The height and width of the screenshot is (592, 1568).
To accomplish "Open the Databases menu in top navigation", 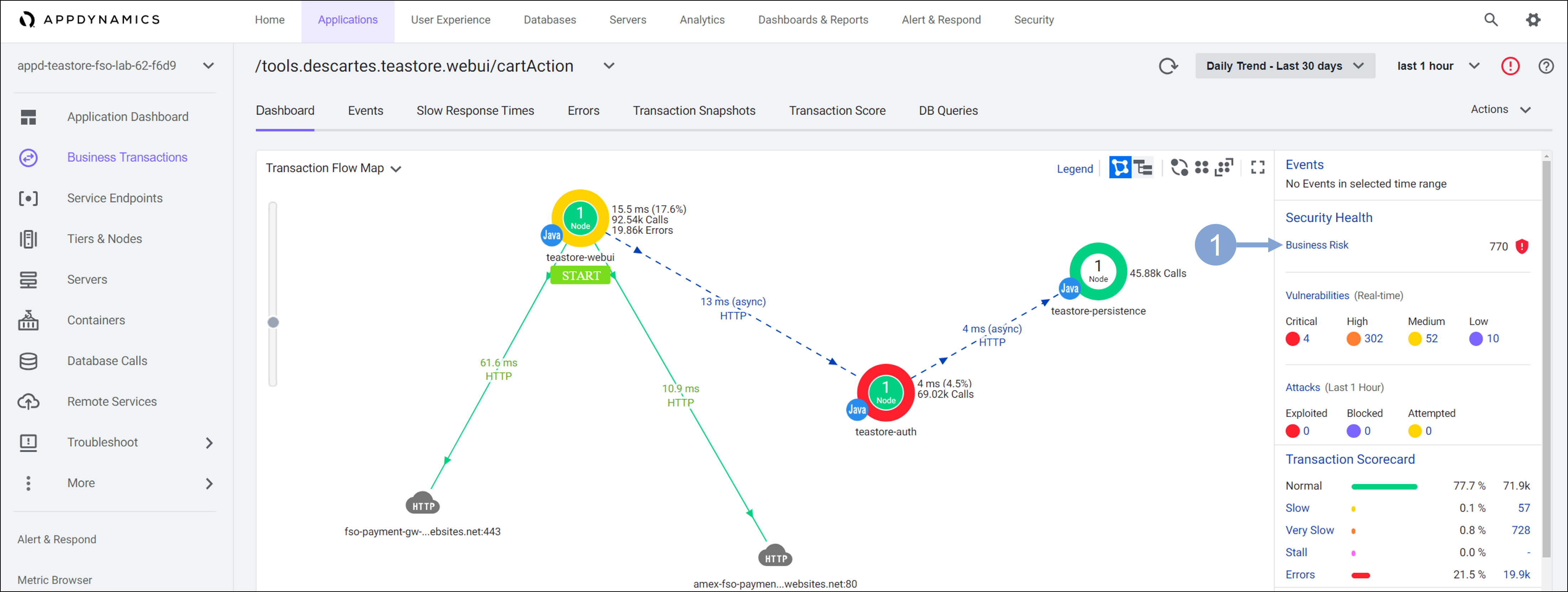I will click(x=549, y=20).
